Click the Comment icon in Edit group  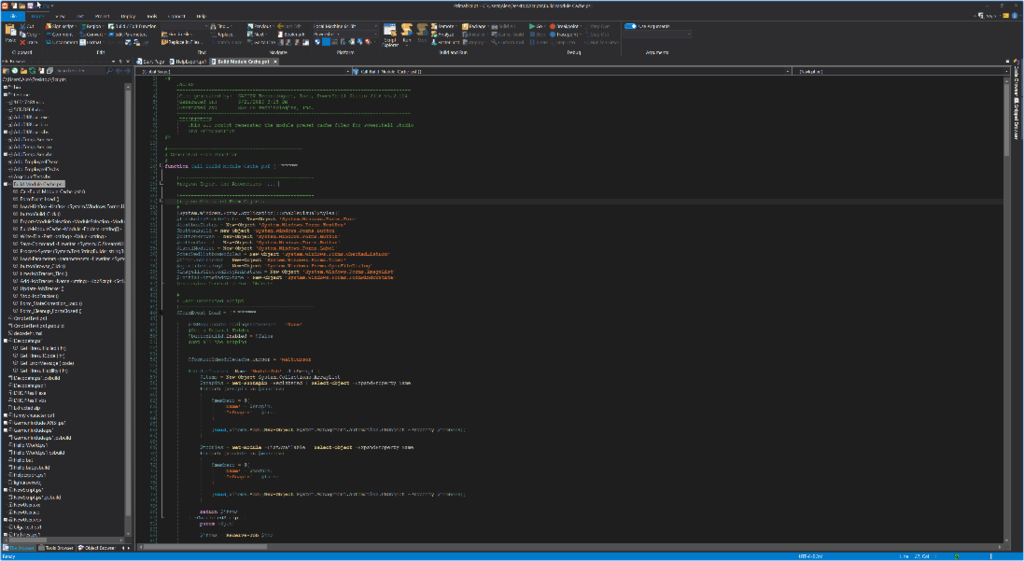48,34
